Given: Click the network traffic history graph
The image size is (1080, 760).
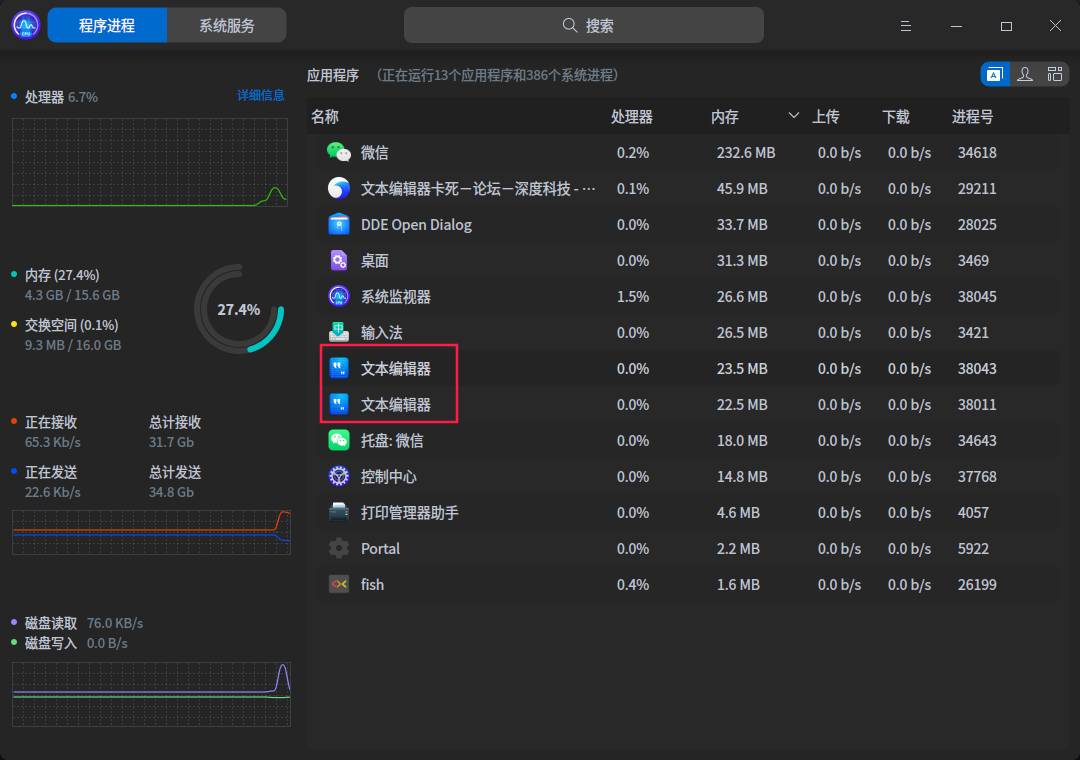Looking at the screenshot, I should pyautogui.click(x=151, y=532).
